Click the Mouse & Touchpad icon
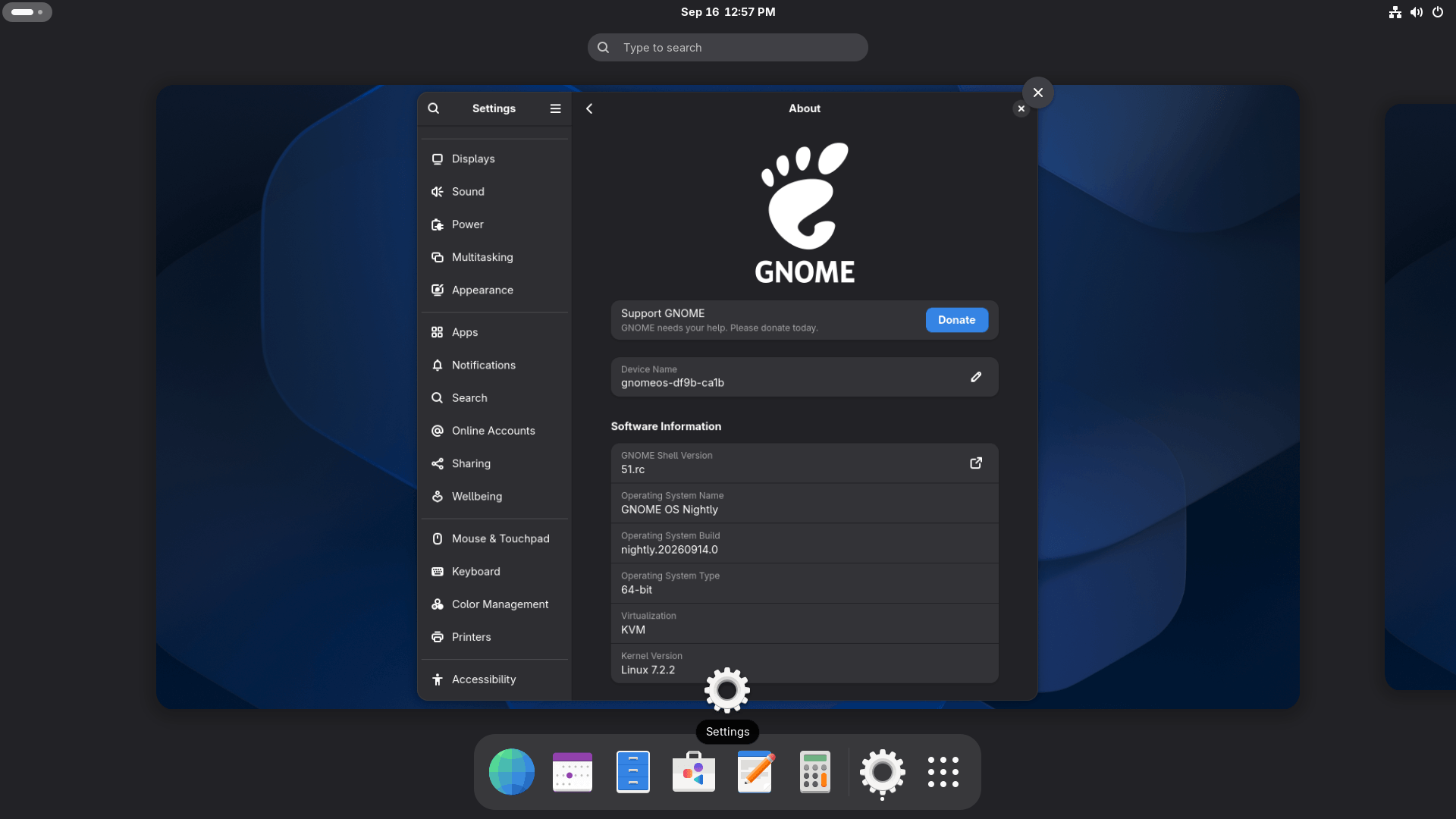 pos(438,538)
